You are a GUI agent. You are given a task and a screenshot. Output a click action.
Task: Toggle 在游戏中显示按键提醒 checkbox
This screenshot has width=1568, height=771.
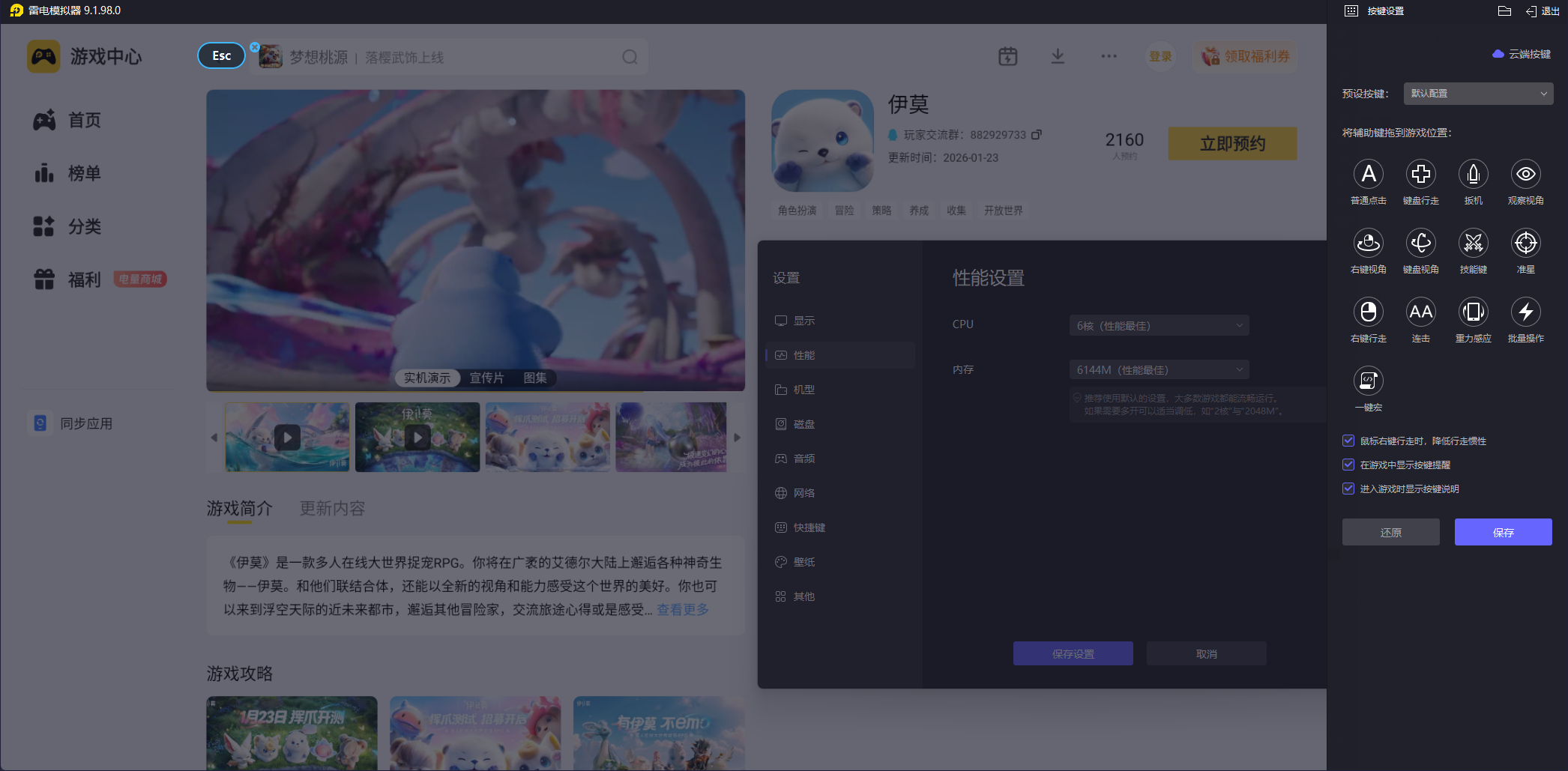tap(1348, 465)
